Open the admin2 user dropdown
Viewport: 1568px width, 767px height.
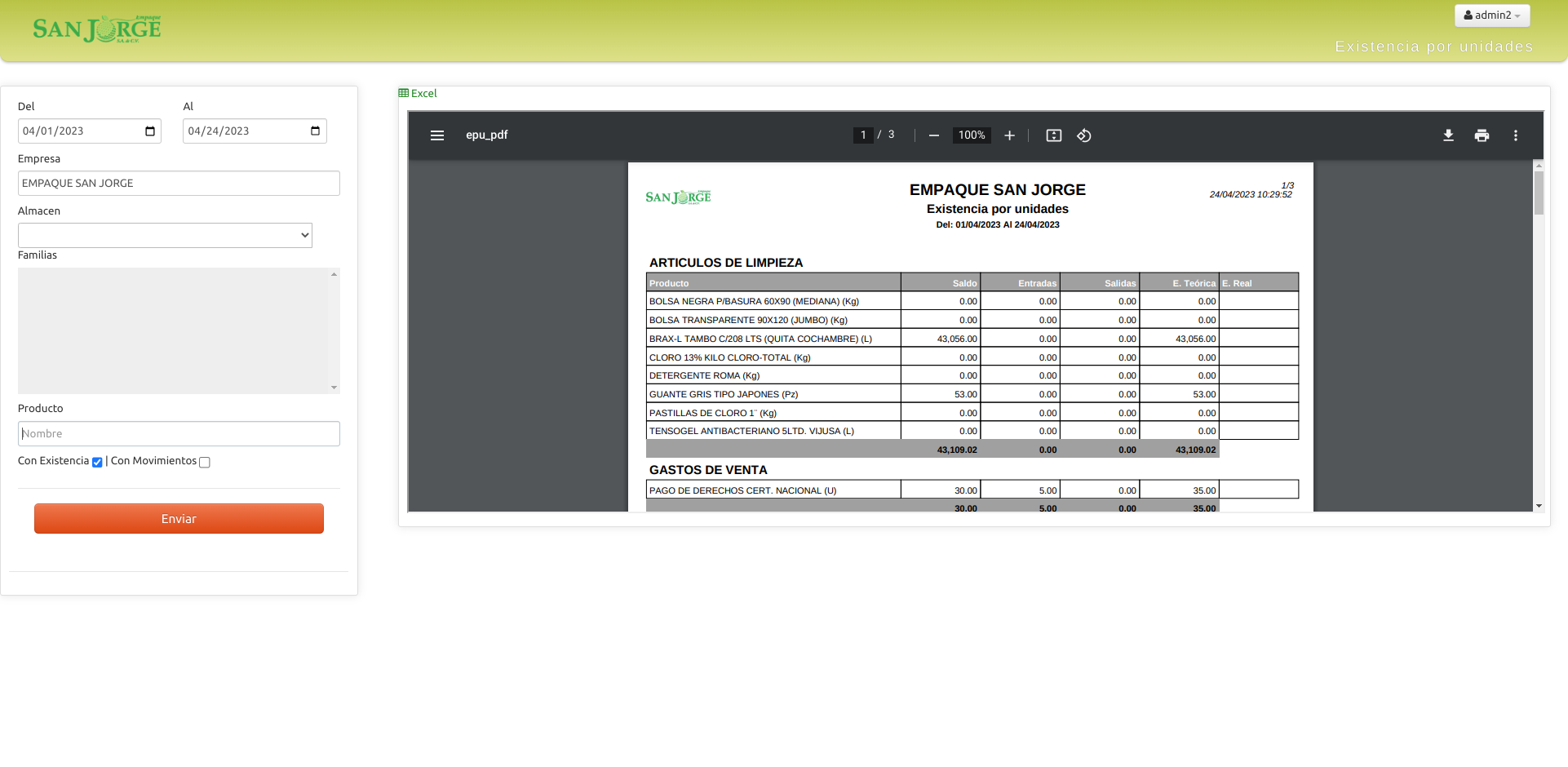(x=1492, y=16)
